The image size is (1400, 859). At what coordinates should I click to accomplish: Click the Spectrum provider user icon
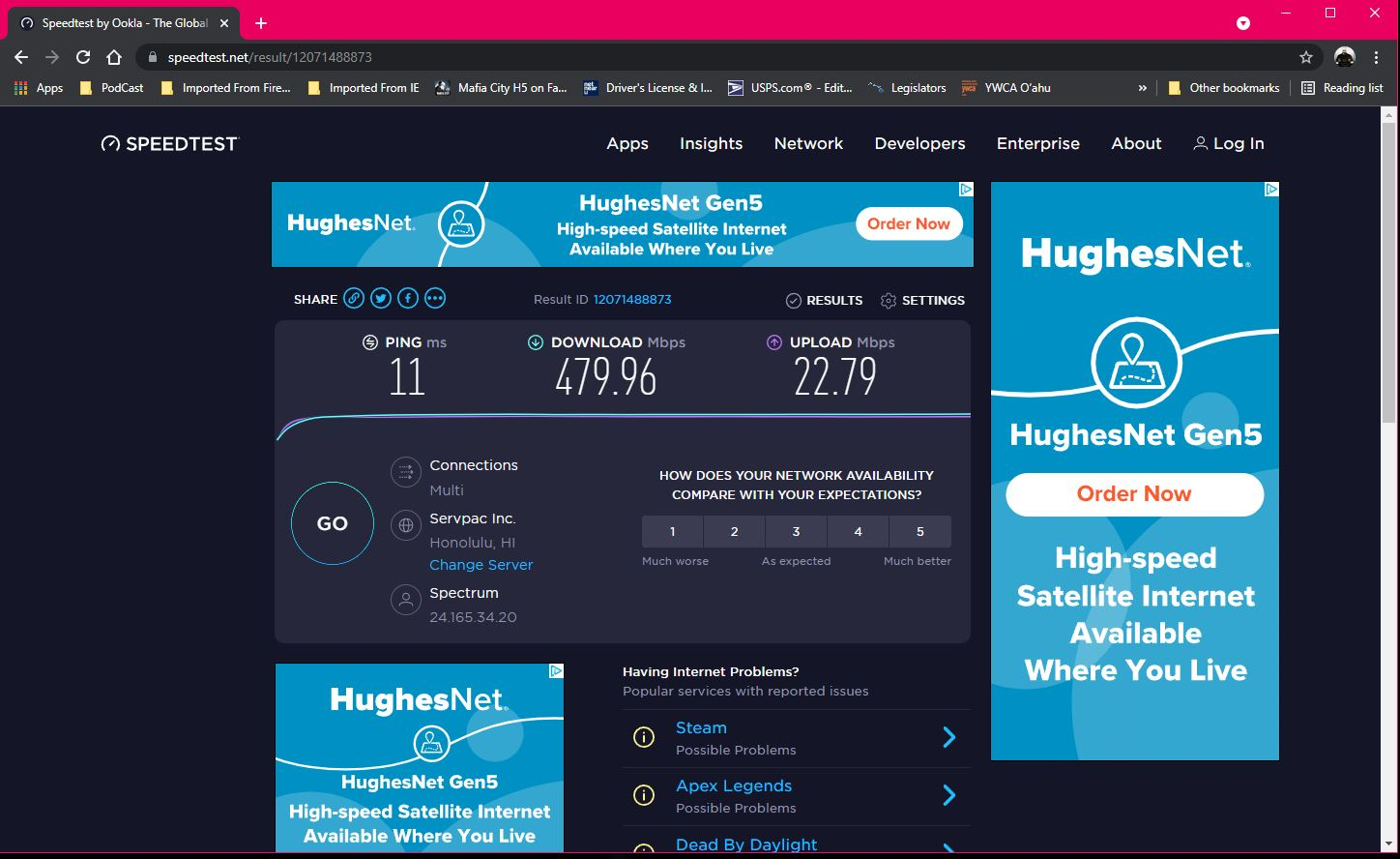click(406, 600)
